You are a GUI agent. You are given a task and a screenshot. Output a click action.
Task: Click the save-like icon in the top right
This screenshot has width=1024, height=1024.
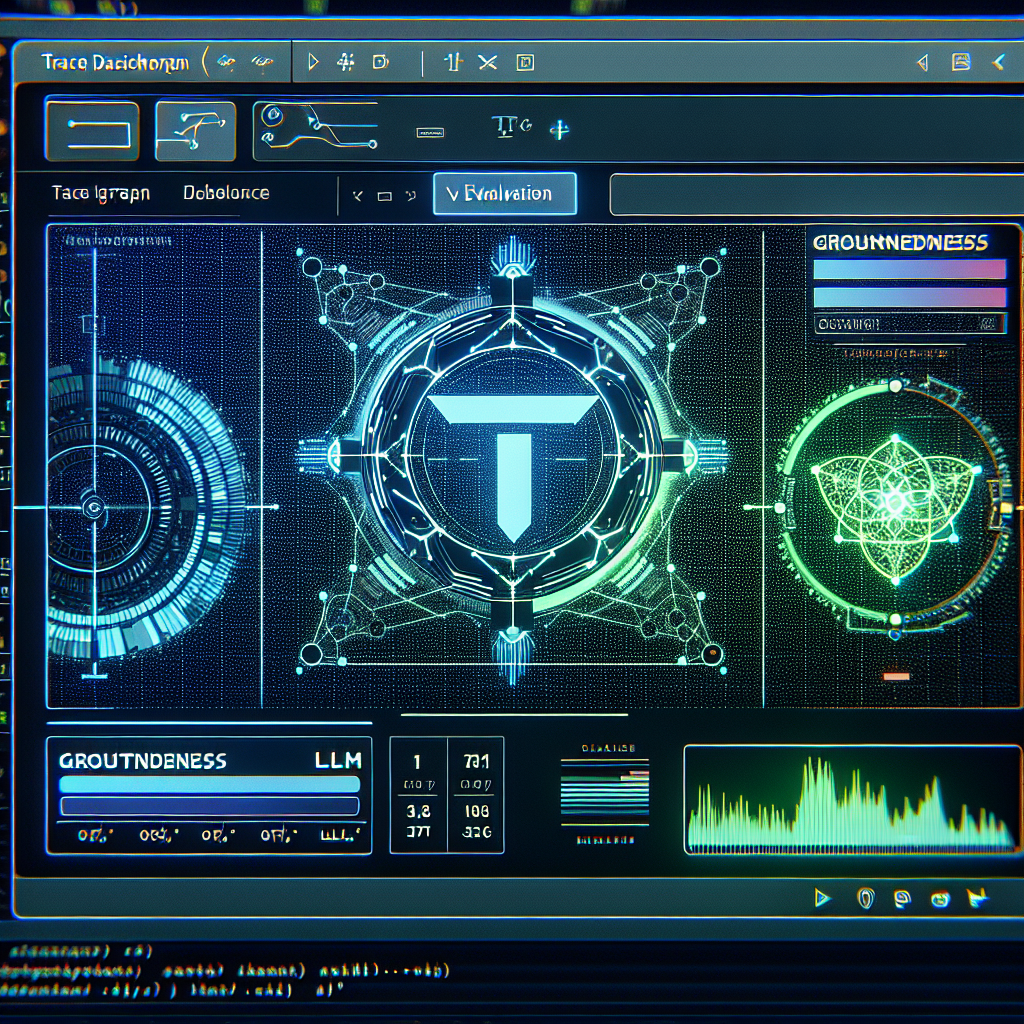click(960, 63)
